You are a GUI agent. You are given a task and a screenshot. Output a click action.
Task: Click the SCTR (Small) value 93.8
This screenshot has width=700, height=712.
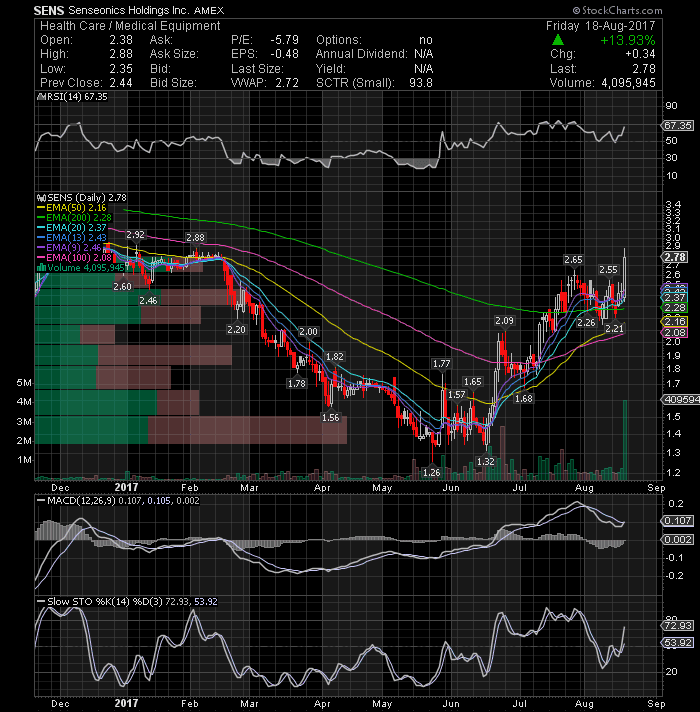pos(420,83)
